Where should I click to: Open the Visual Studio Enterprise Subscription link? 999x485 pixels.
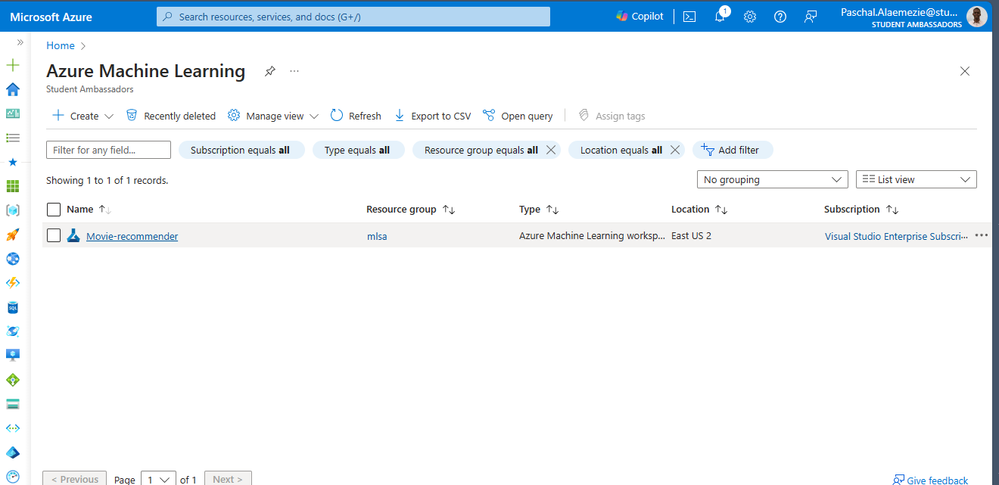(x=896, y=236)
